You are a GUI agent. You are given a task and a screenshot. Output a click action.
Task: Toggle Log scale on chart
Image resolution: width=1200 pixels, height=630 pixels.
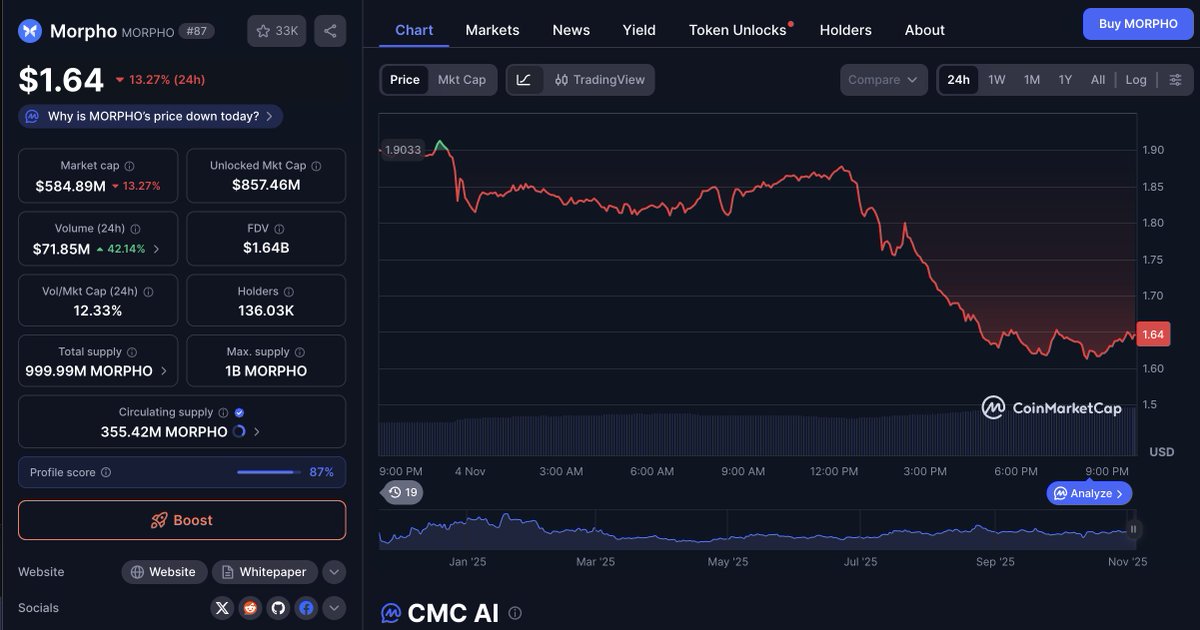1136,80
